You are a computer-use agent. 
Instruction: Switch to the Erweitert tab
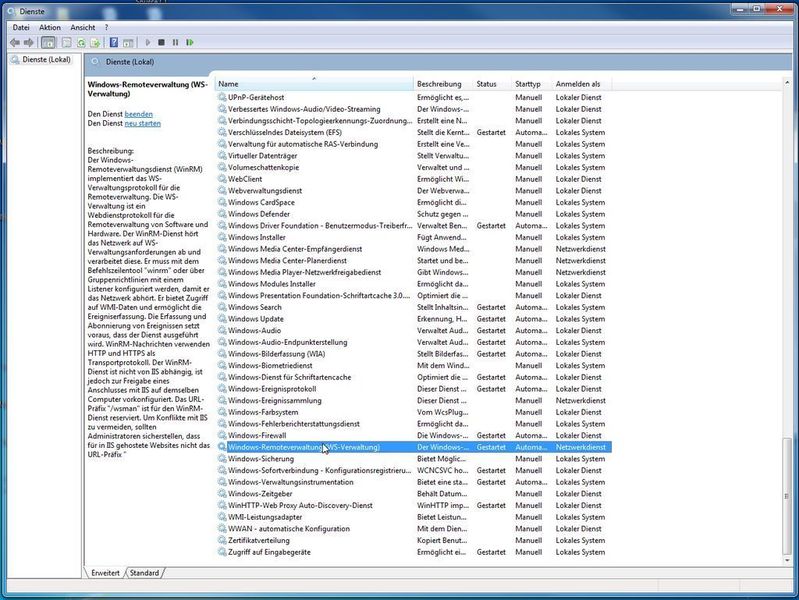(105, 573)
